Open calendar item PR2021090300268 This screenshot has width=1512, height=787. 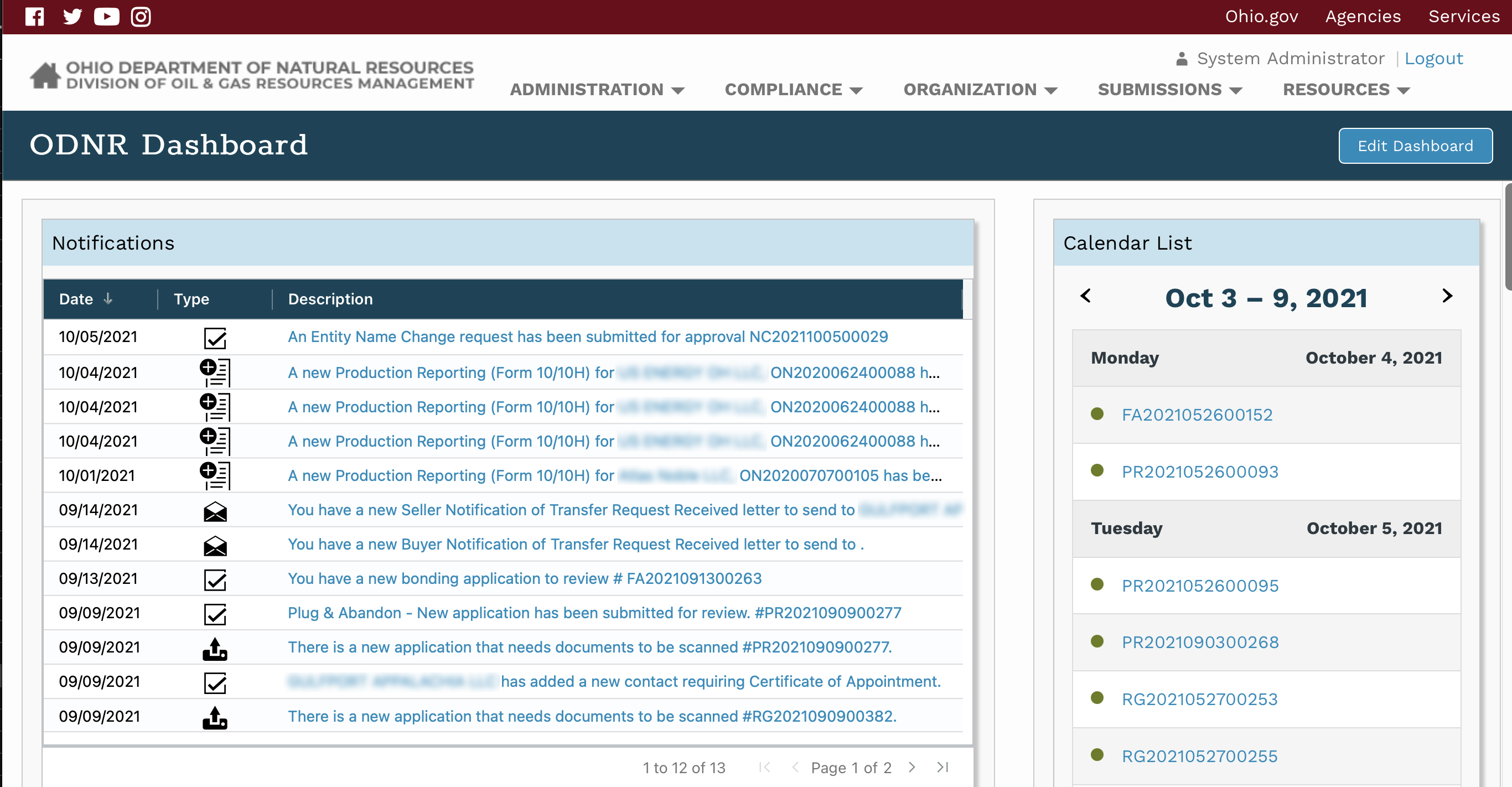coord(1200,642)
